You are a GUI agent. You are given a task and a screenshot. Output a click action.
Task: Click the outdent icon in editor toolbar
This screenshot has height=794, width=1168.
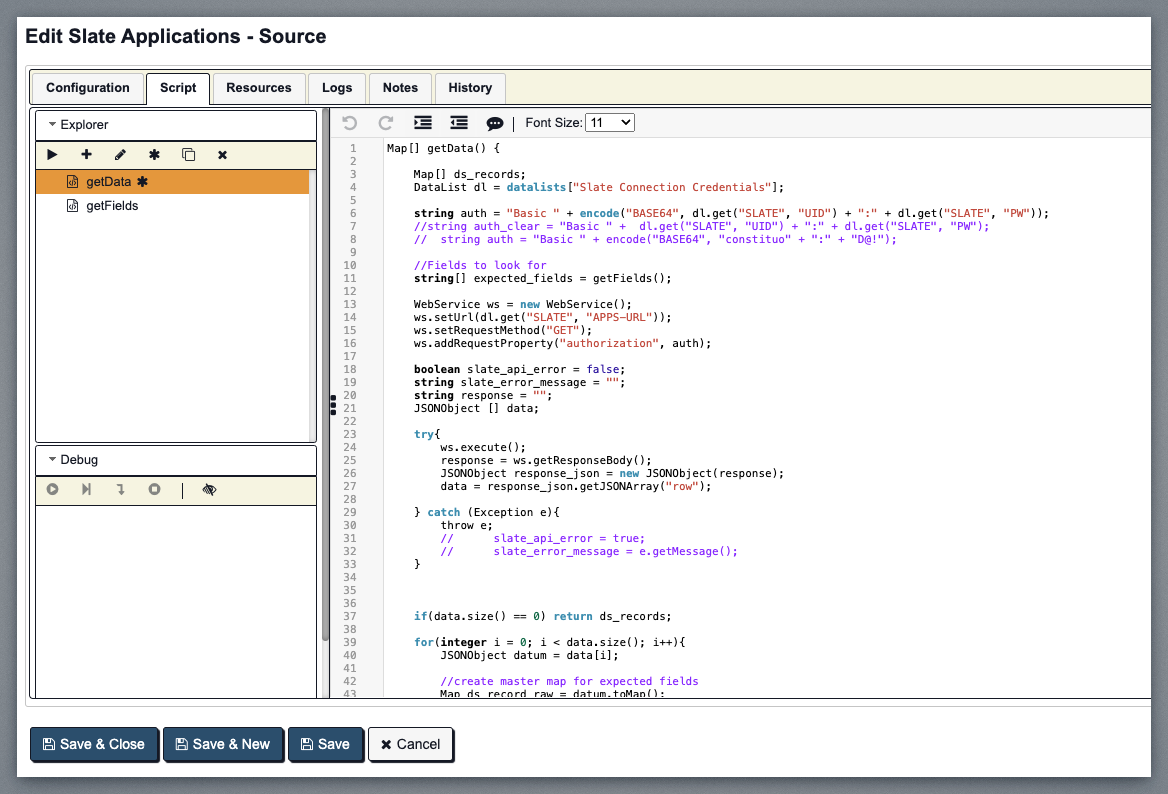pyautogui.click(x=459, y=123)
